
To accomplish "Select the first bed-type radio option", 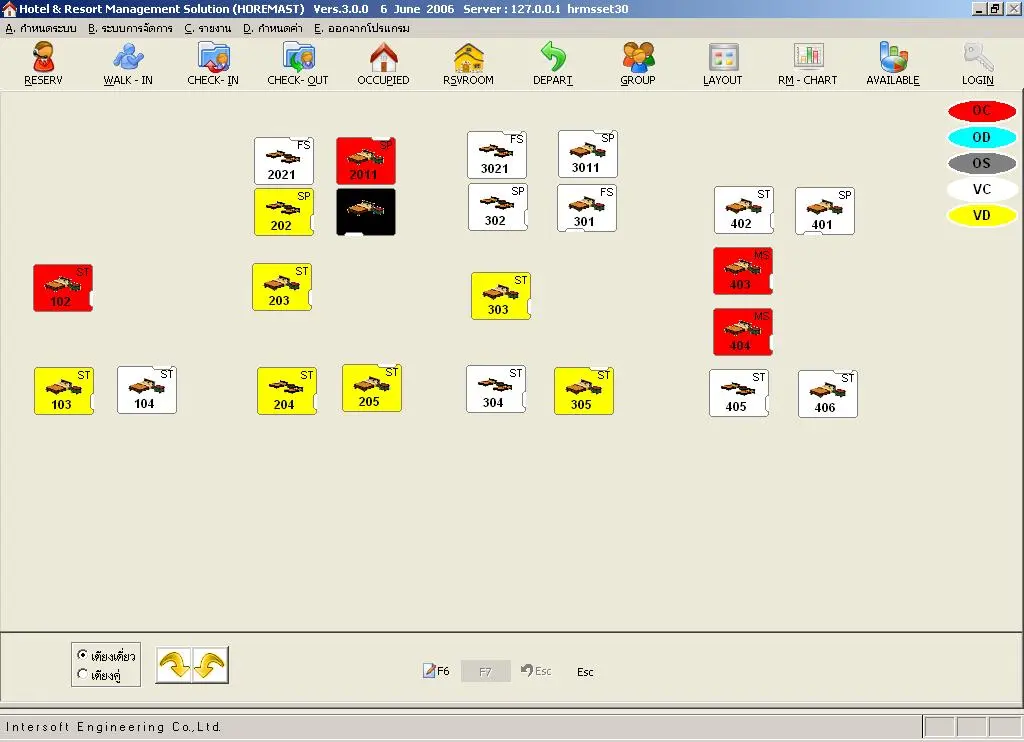I will click(x=106, y=655).
